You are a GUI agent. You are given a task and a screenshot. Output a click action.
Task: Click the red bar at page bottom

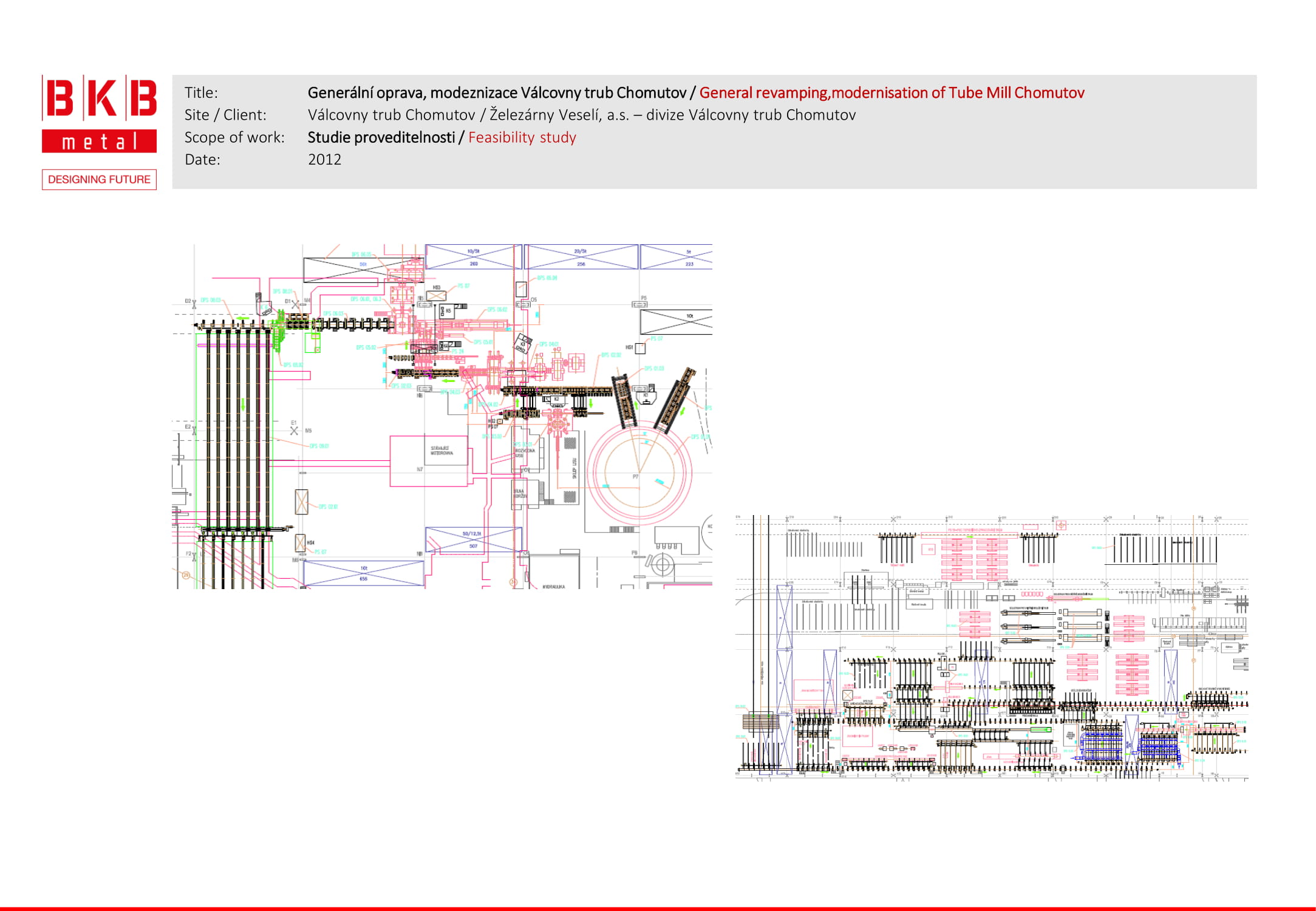[658, 909]
